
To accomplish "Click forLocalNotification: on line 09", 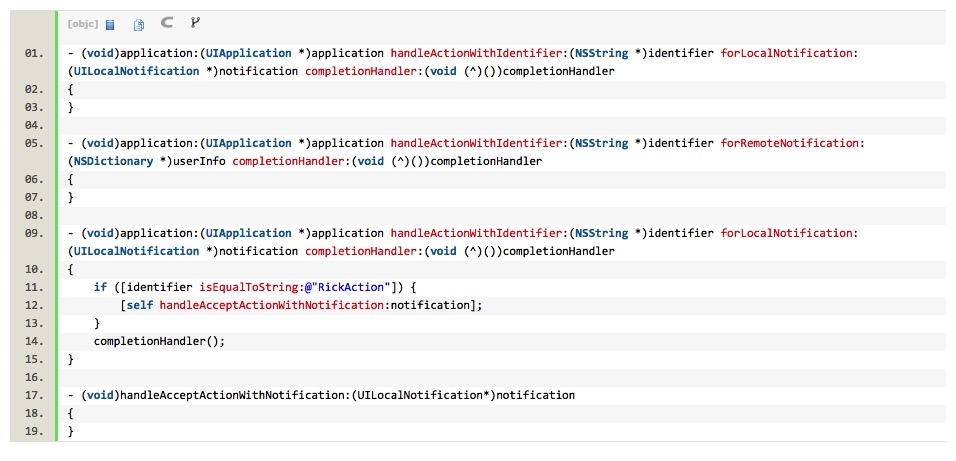I will [790, 233].
